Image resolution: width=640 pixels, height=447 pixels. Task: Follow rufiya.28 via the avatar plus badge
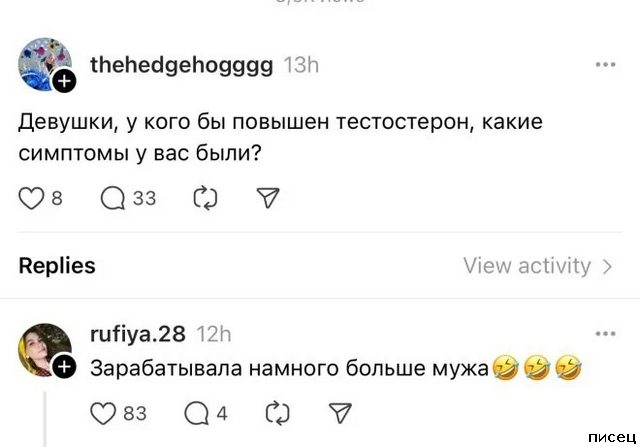point(64,369)
